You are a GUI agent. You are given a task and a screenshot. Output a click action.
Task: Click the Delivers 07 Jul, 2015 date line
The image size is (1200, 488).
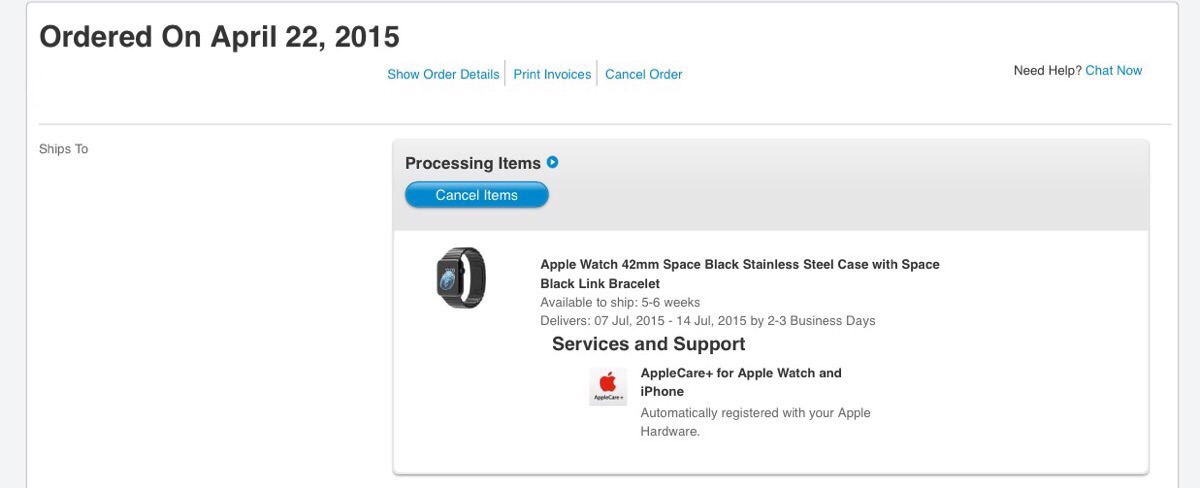707,321
